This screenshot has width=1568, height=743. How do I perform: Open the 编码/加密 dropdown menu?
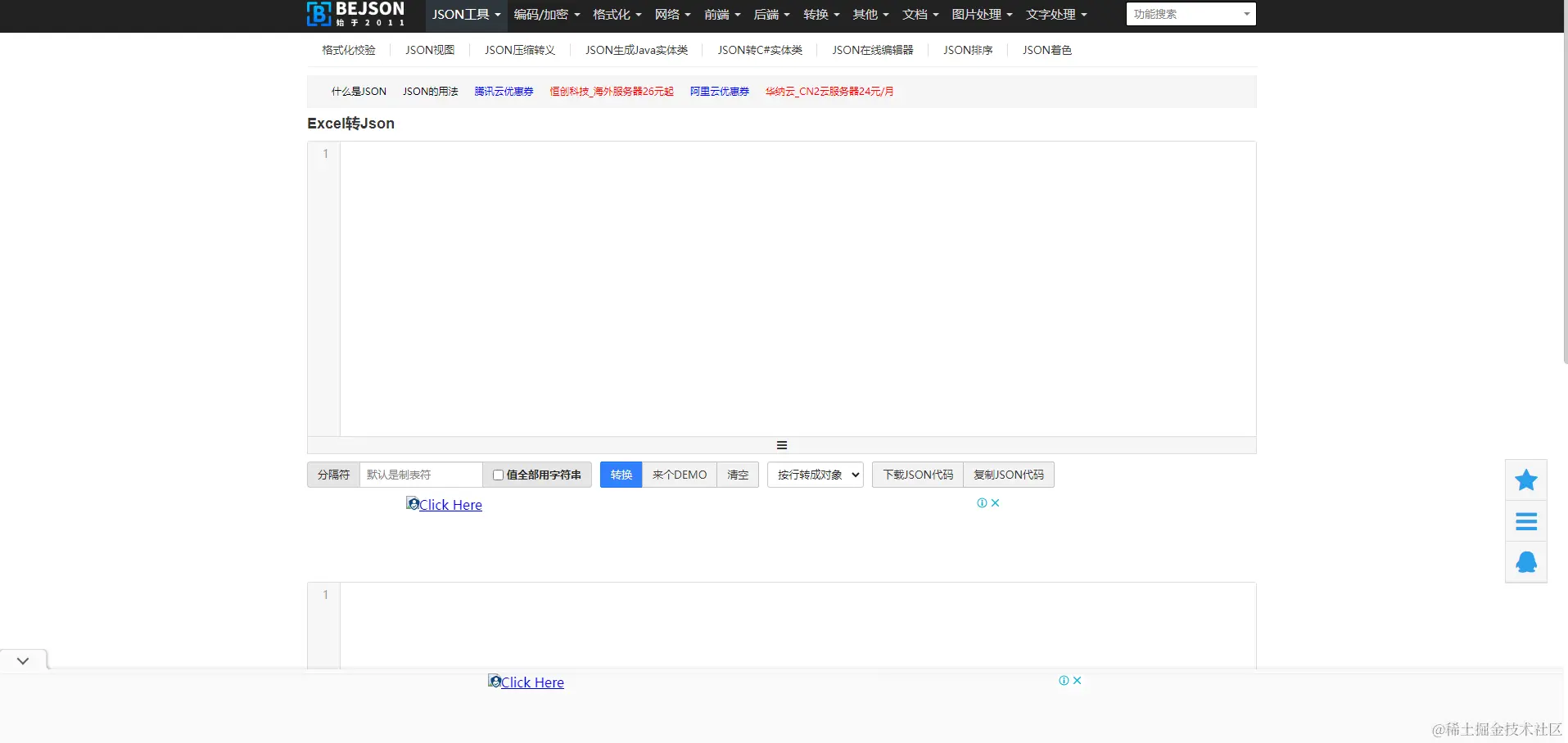click(x=547, y=15)
